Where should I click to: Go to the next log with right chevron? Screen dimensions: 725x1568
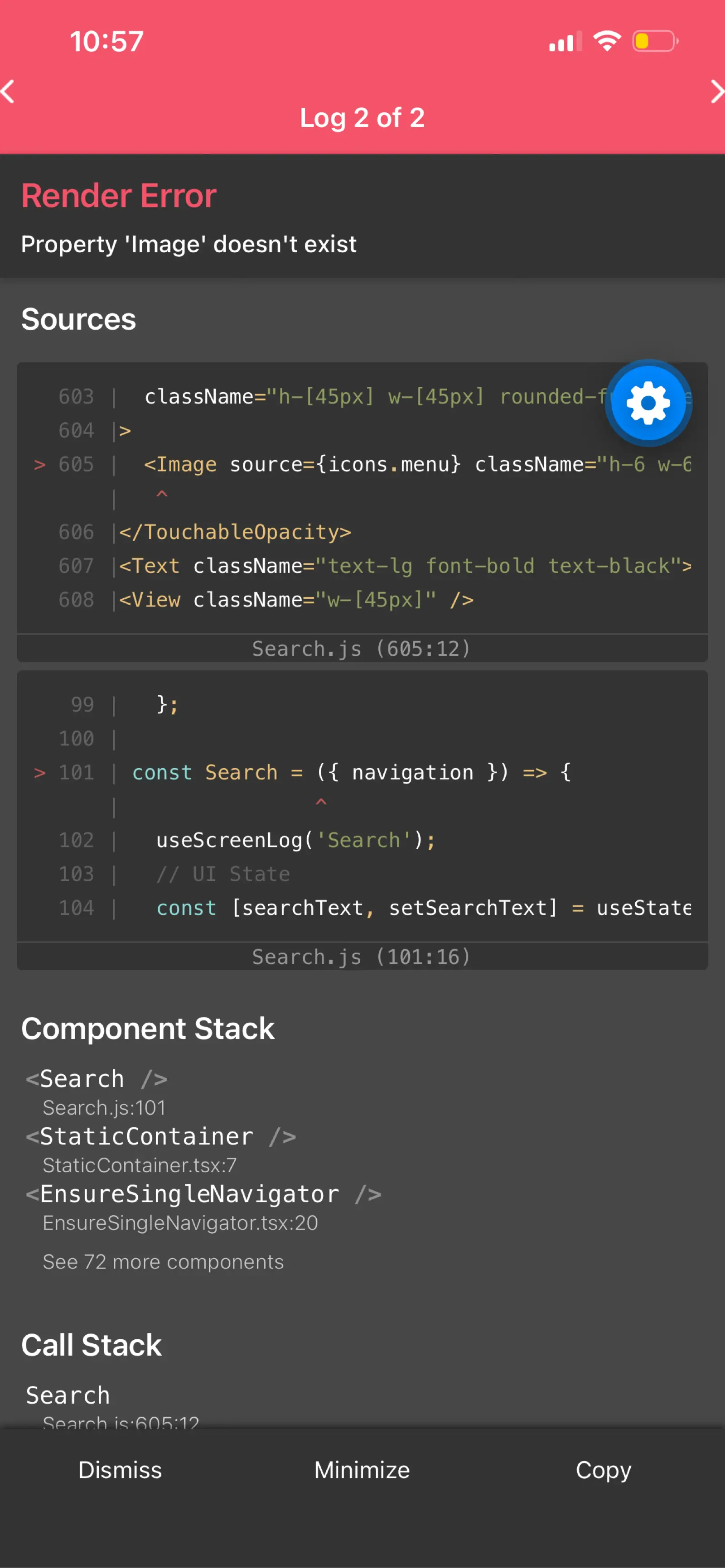717,91
